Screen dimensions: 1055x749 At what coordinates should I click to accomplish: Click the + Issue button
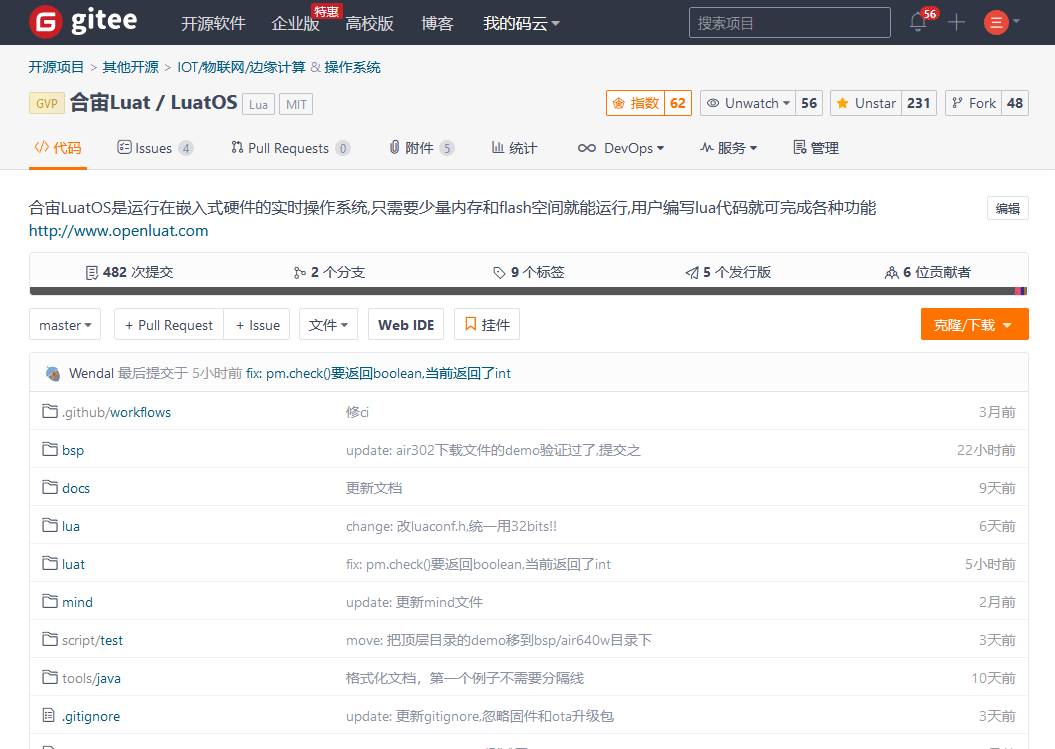[x=257, y=325]
